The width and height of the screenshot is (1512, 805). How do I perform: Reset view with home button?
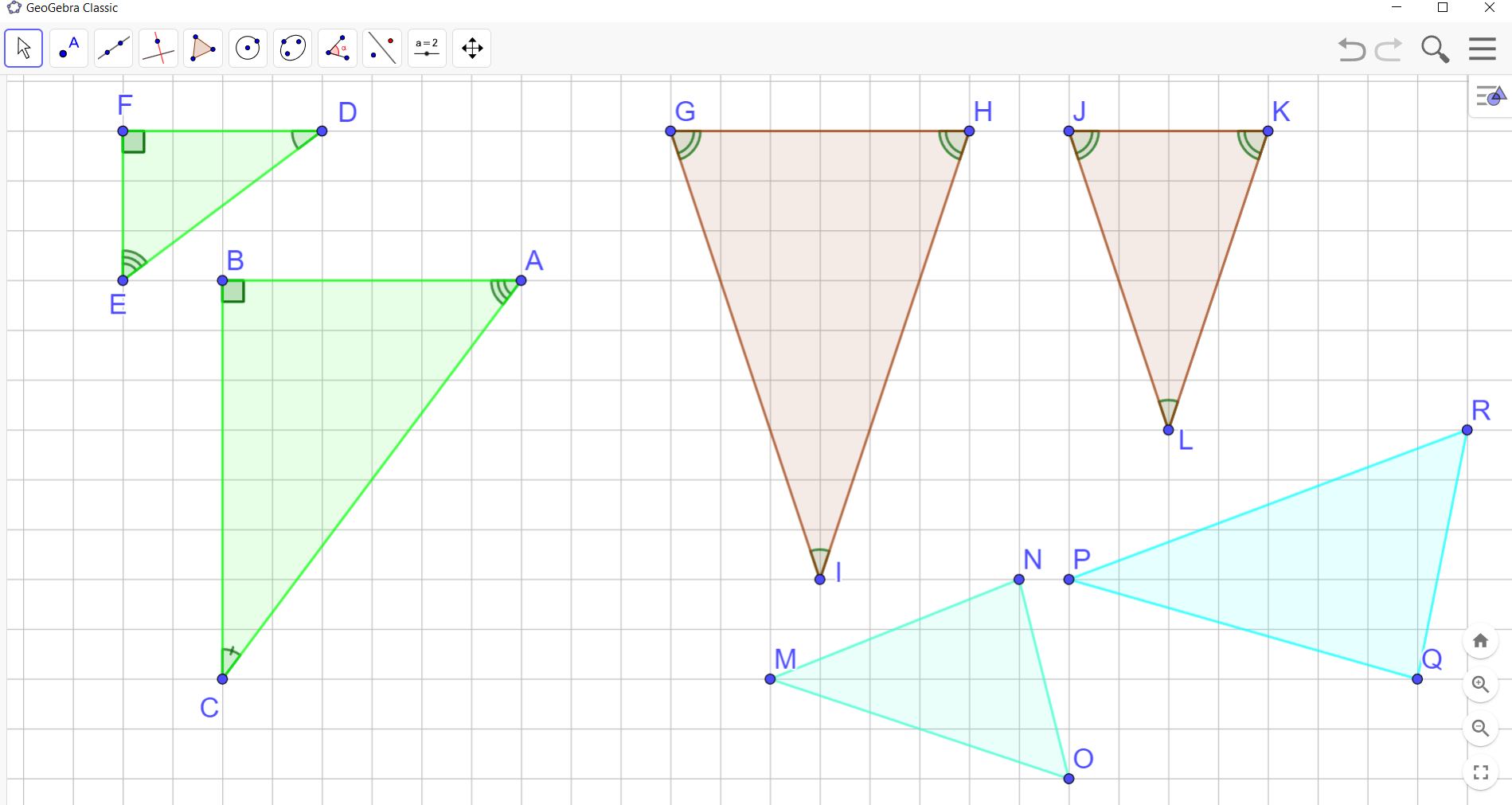[1480, 641]
